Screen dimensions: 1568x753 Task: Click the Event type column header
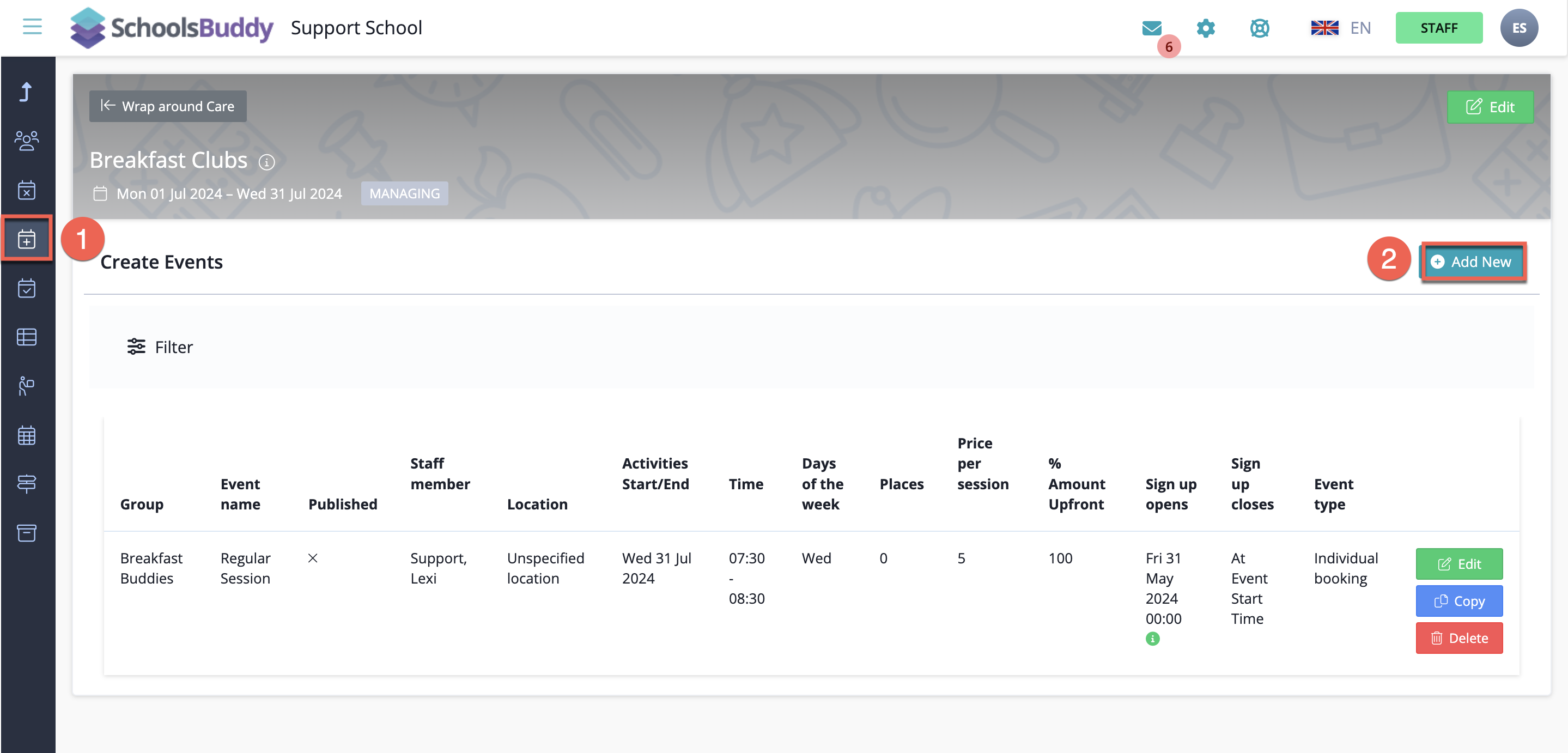coord(1334,494)
